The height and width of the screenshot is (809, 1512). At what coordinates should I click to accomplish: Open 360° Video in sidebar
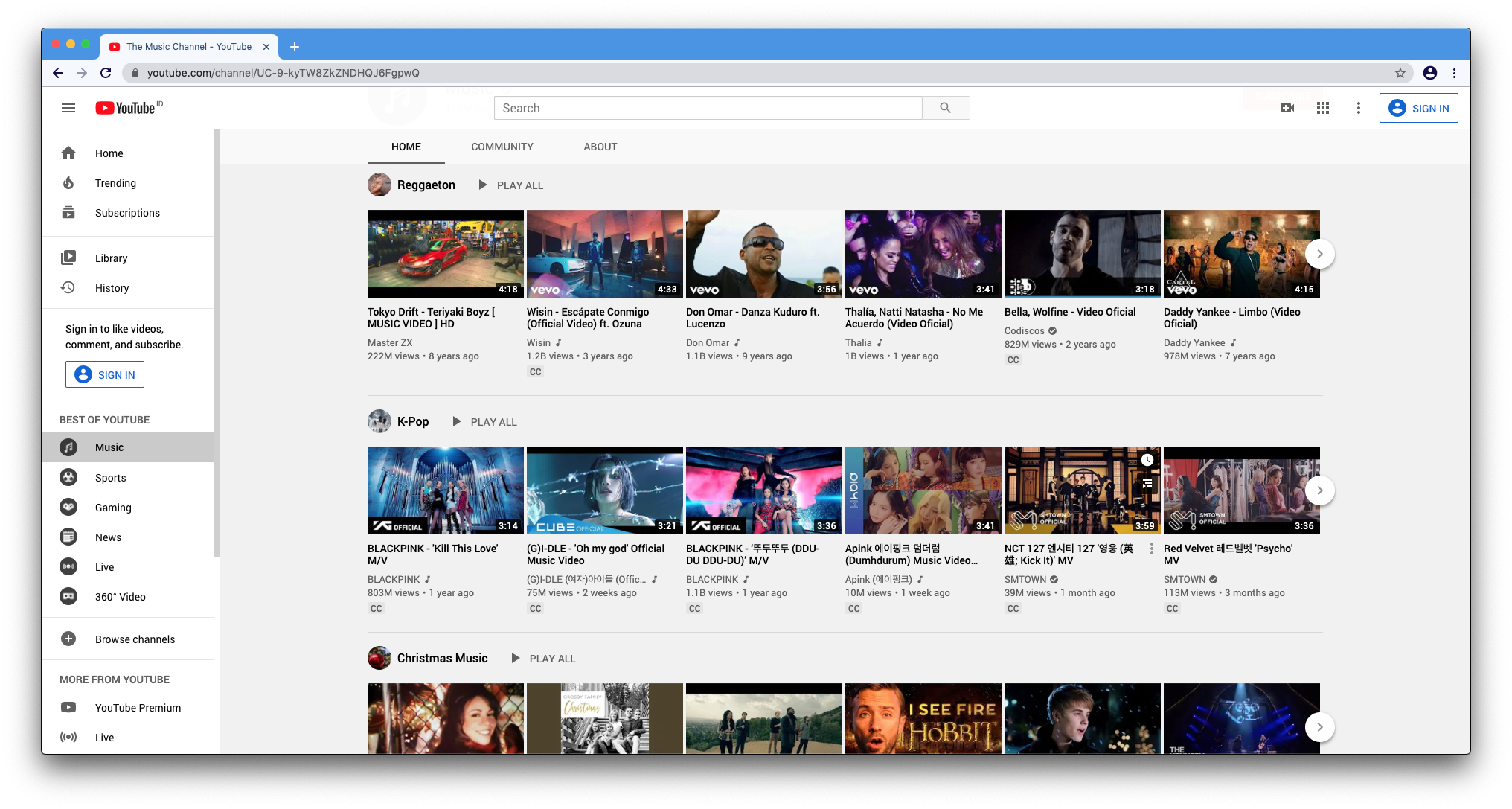coord(128,597)
